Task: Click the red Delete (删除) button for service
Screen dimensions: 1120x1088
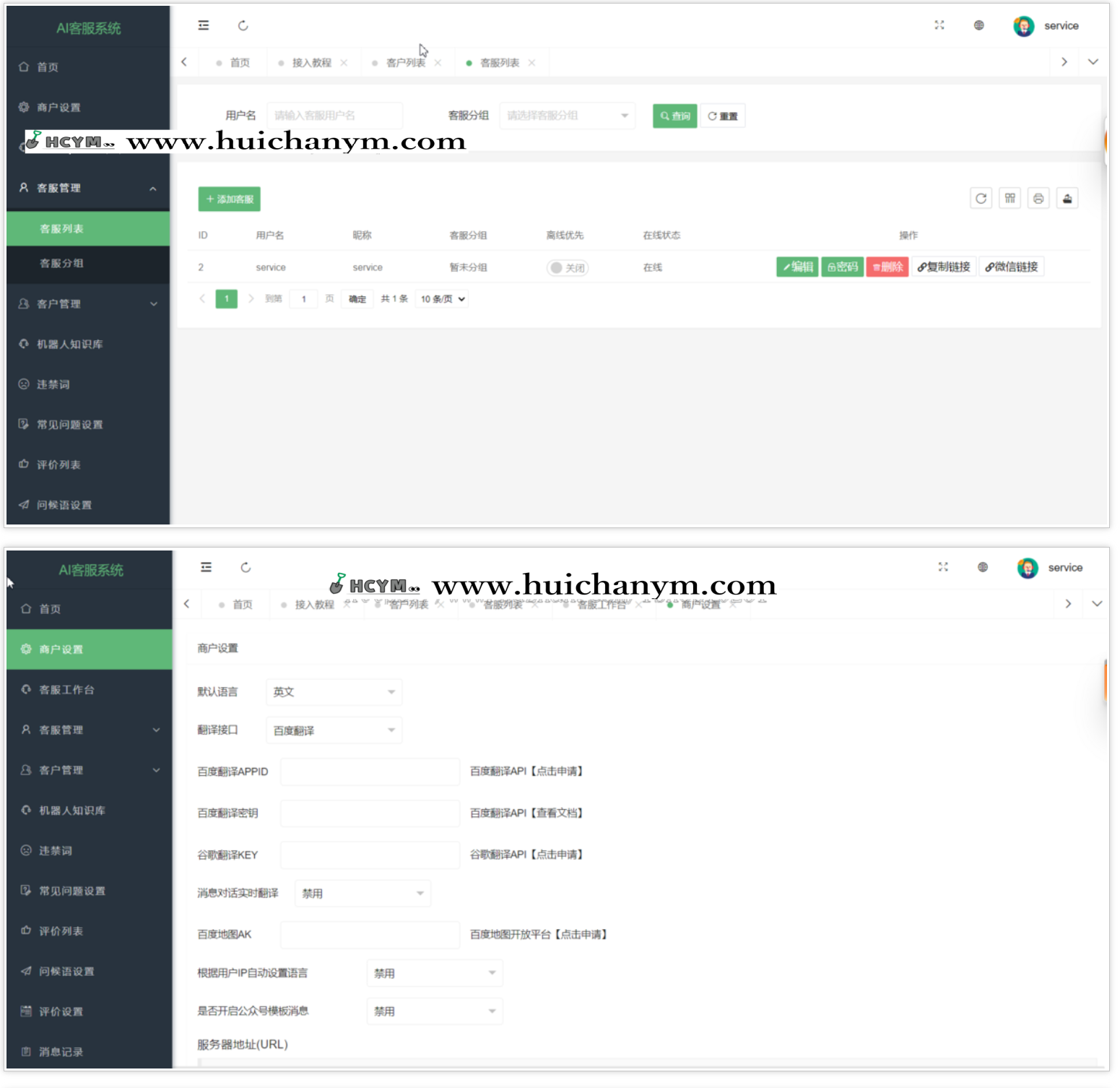Action: click(887, 267)
